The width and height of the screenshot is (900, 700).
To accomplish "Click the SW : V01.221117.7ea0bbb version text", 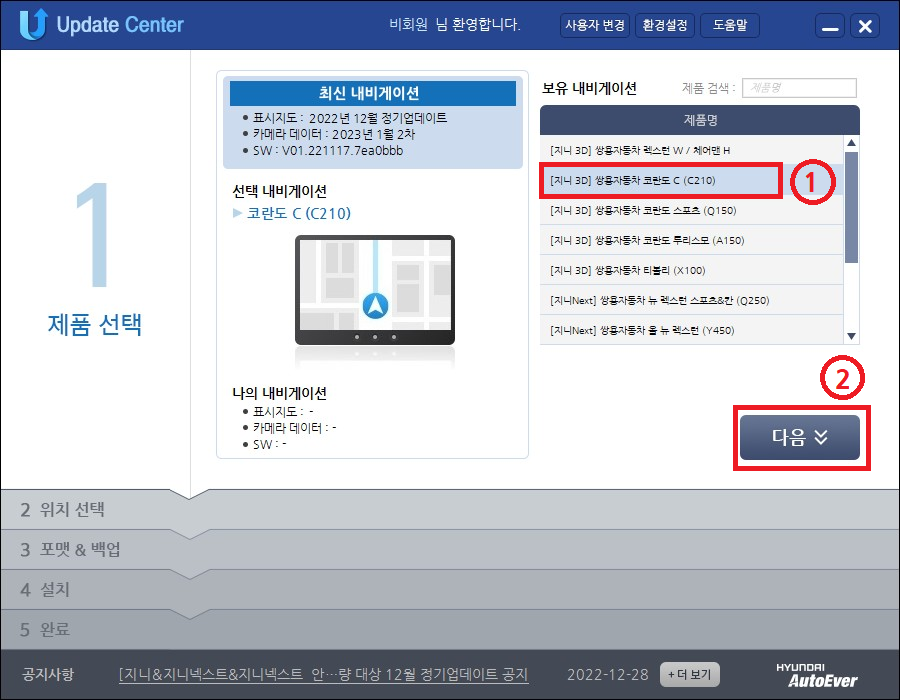I will 328,151.
